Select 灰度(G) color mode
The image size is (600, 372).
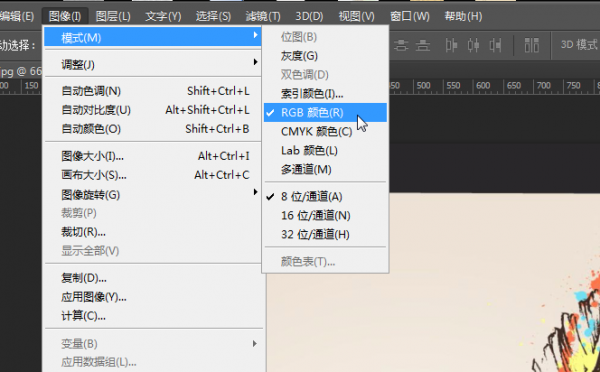click(325, 56)
